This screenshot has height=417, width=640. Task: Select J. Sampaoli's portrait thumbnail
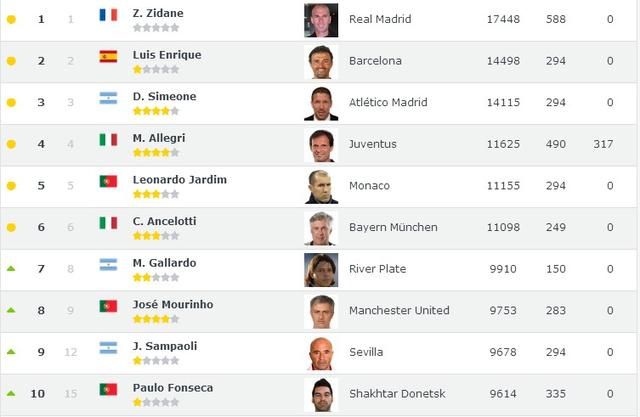click(321, 353)
